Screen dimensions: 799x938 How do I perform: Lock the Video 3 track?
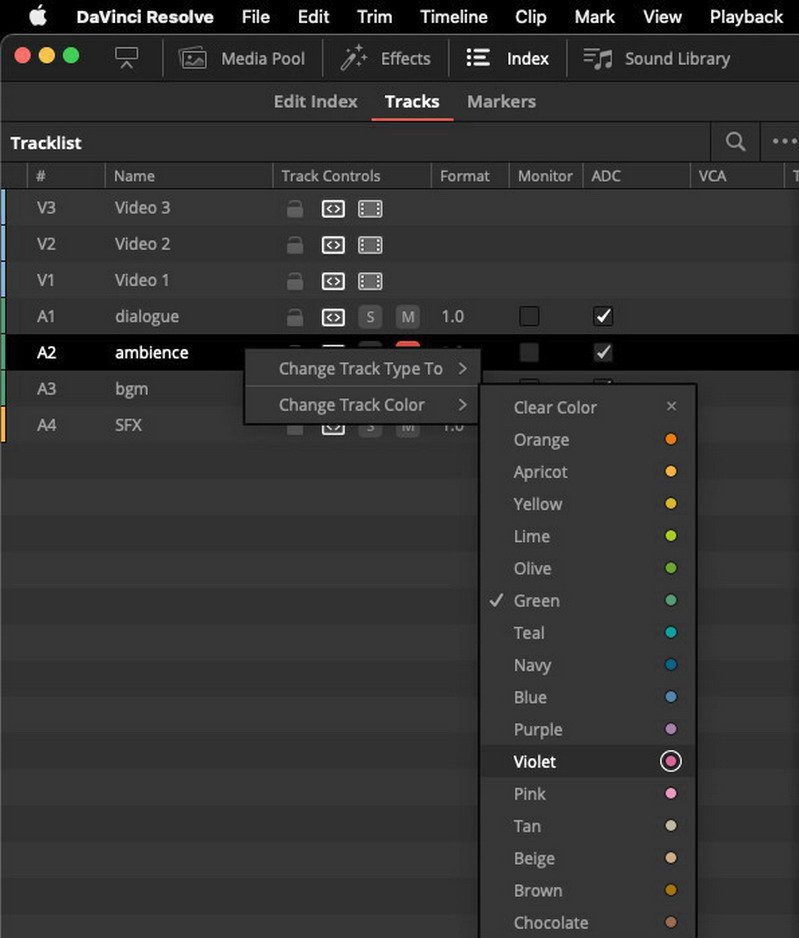[x=295, y=208]
